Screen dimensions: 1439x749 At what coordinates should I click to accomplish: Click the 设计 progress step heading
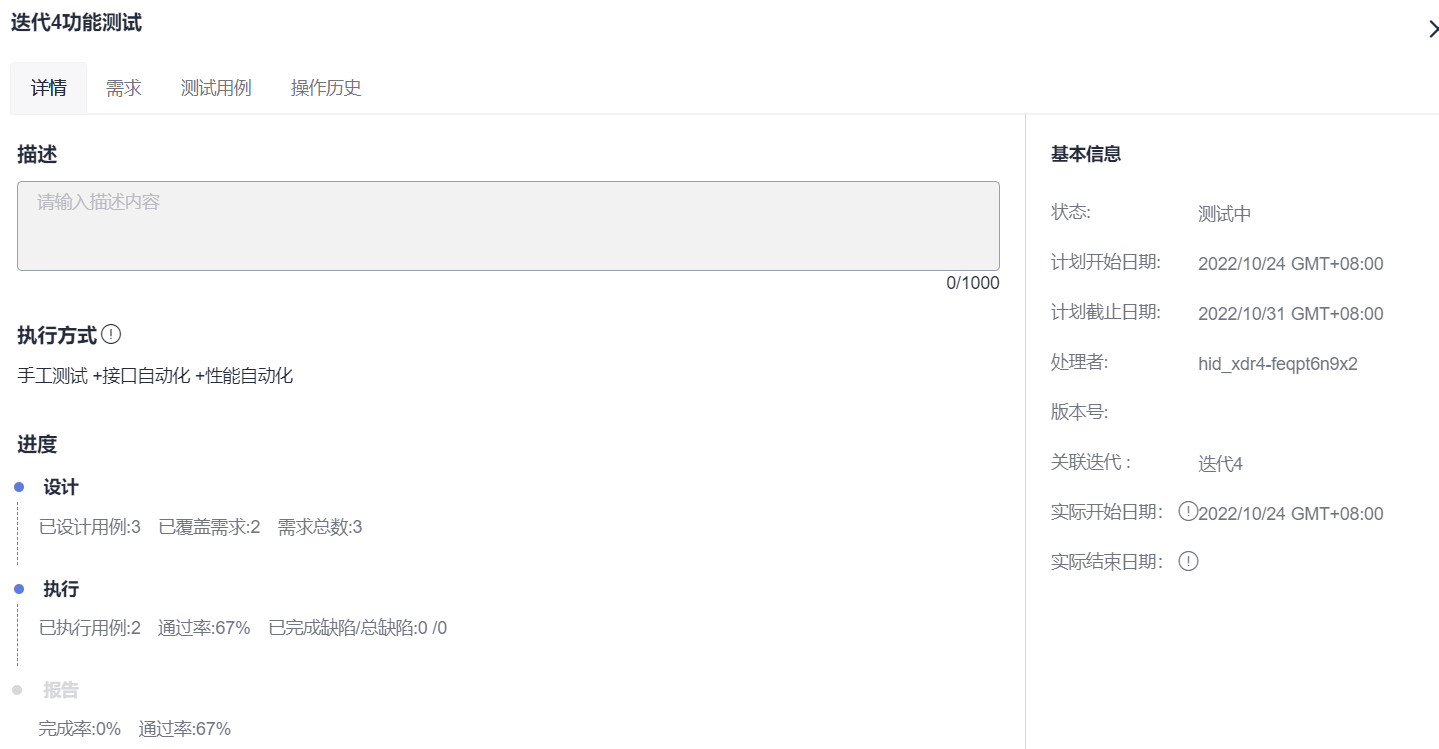(x=60, y=487)
